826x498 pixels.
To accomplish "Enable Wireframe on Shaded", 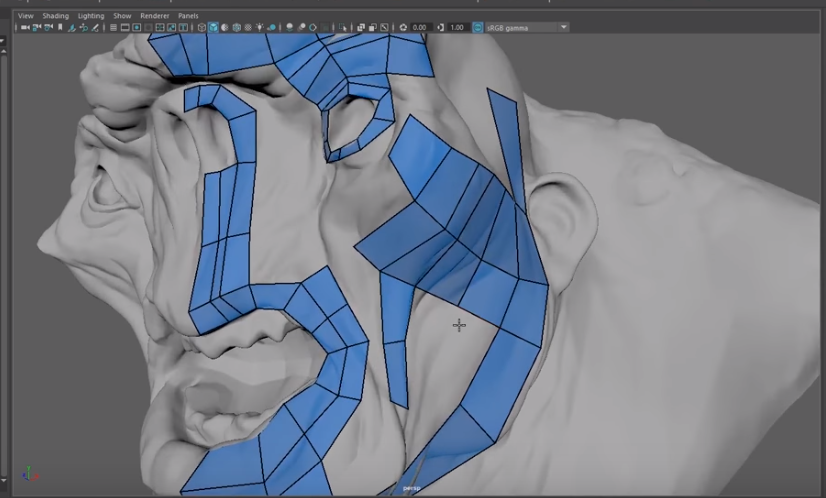I will click(x=237, y=27).
